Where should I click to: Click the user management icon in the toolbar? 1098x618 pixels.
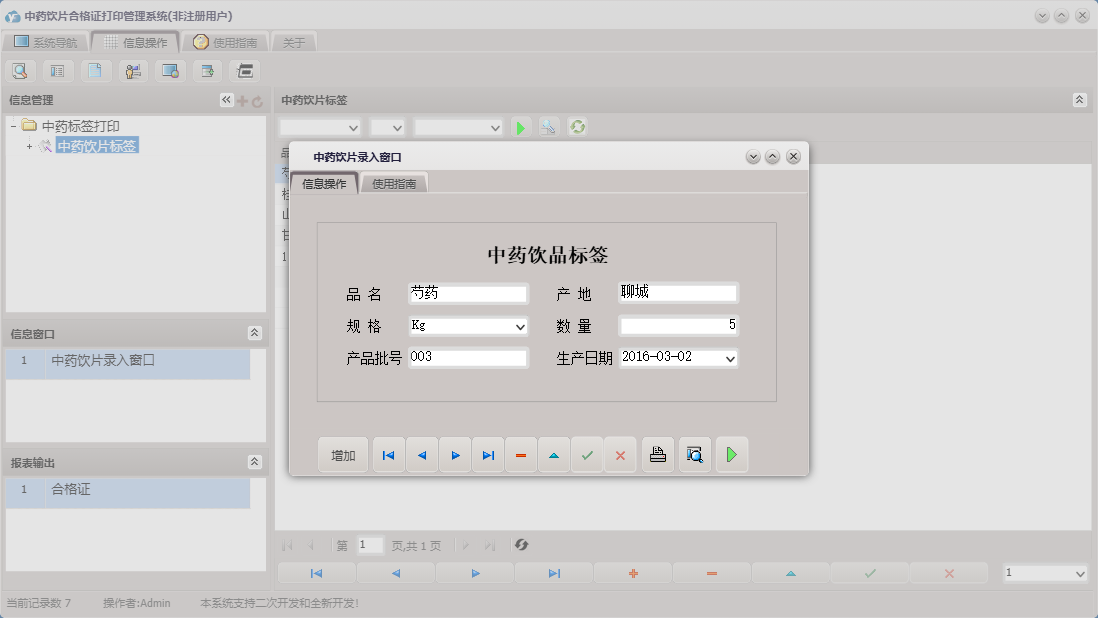click(133, 70)
